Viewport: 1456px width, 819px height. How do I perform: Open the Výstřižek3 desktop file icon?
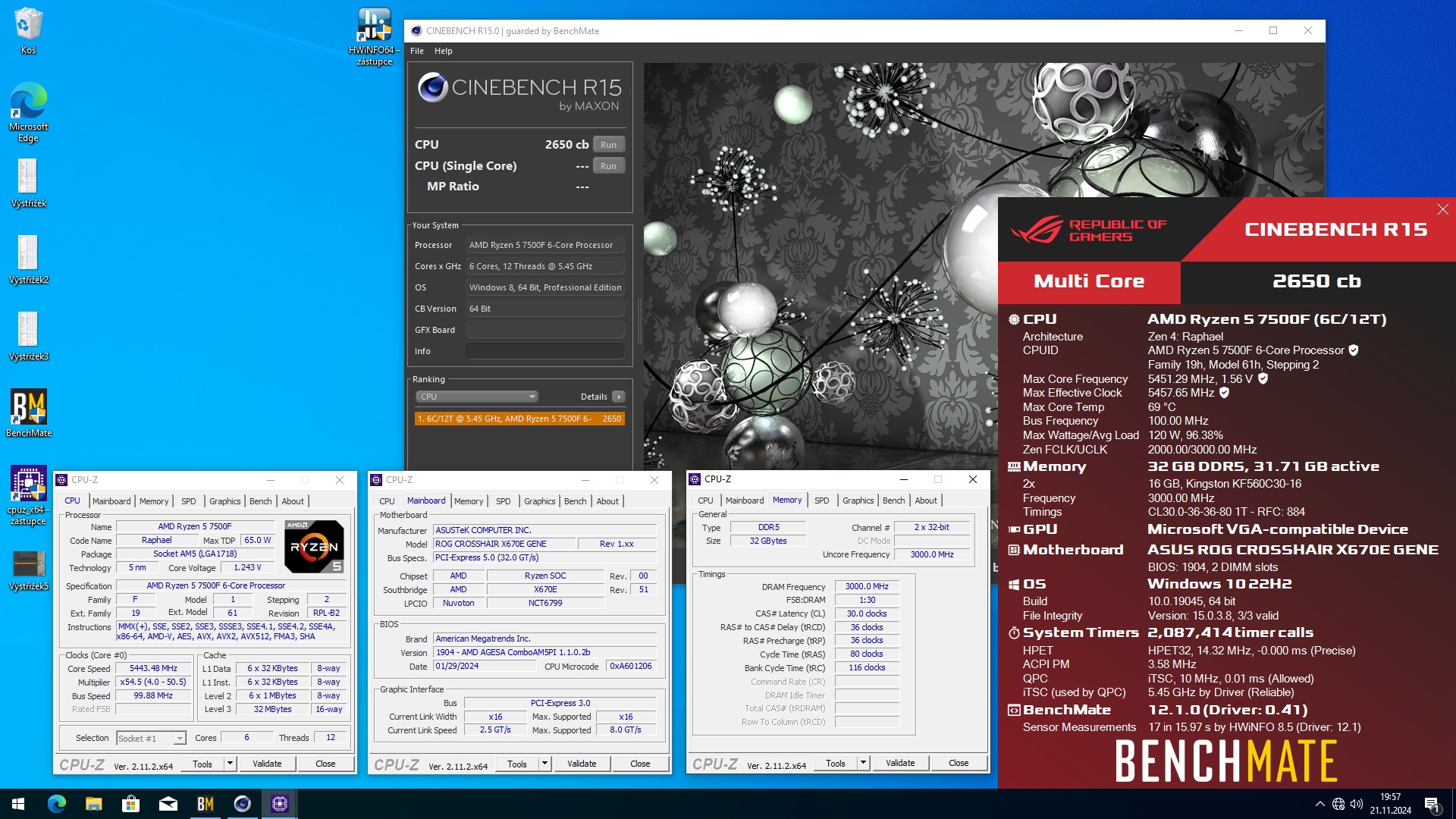[28, 336]
